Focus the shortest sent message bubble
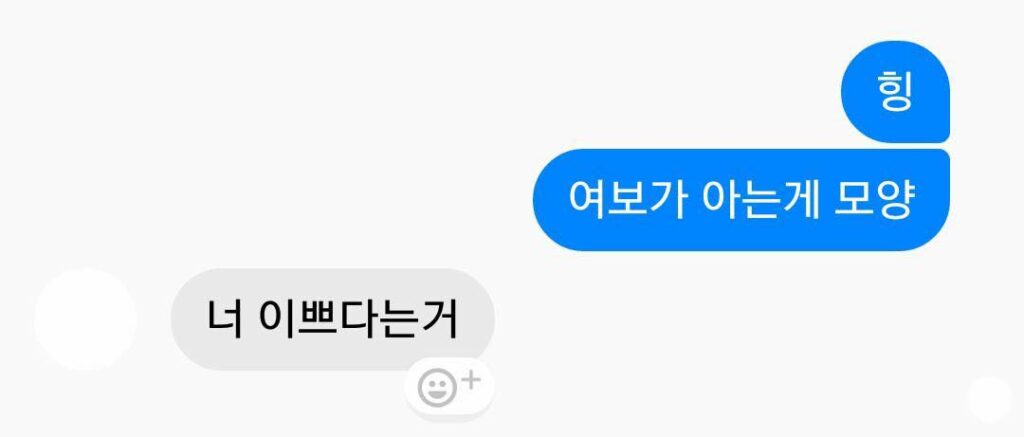1024x437 pixels. click(895, 91)
